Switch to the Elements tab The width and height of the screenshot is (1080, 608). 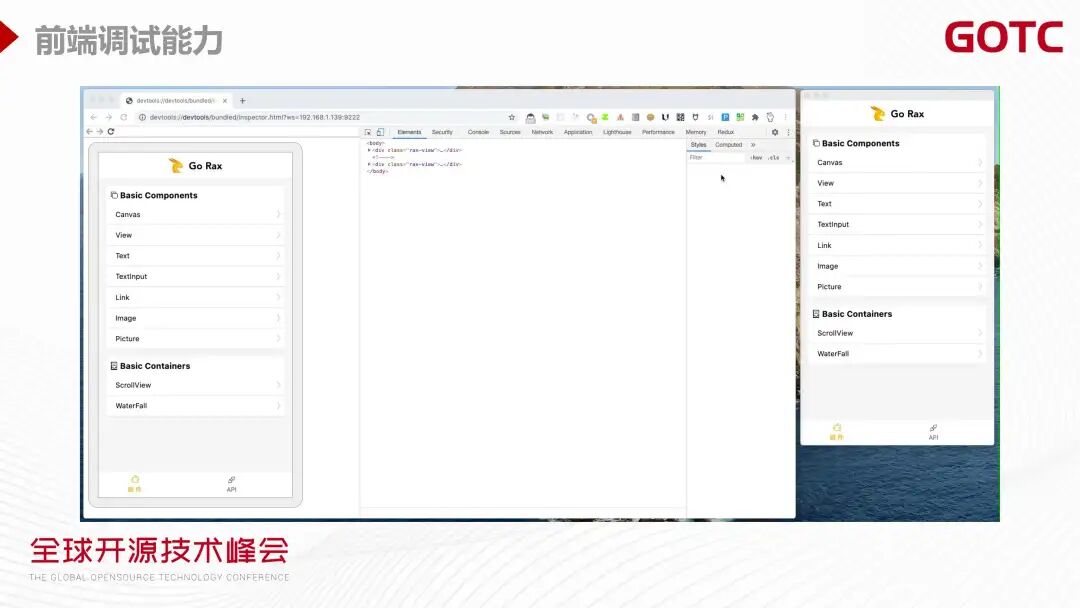[x=409, y=132]
